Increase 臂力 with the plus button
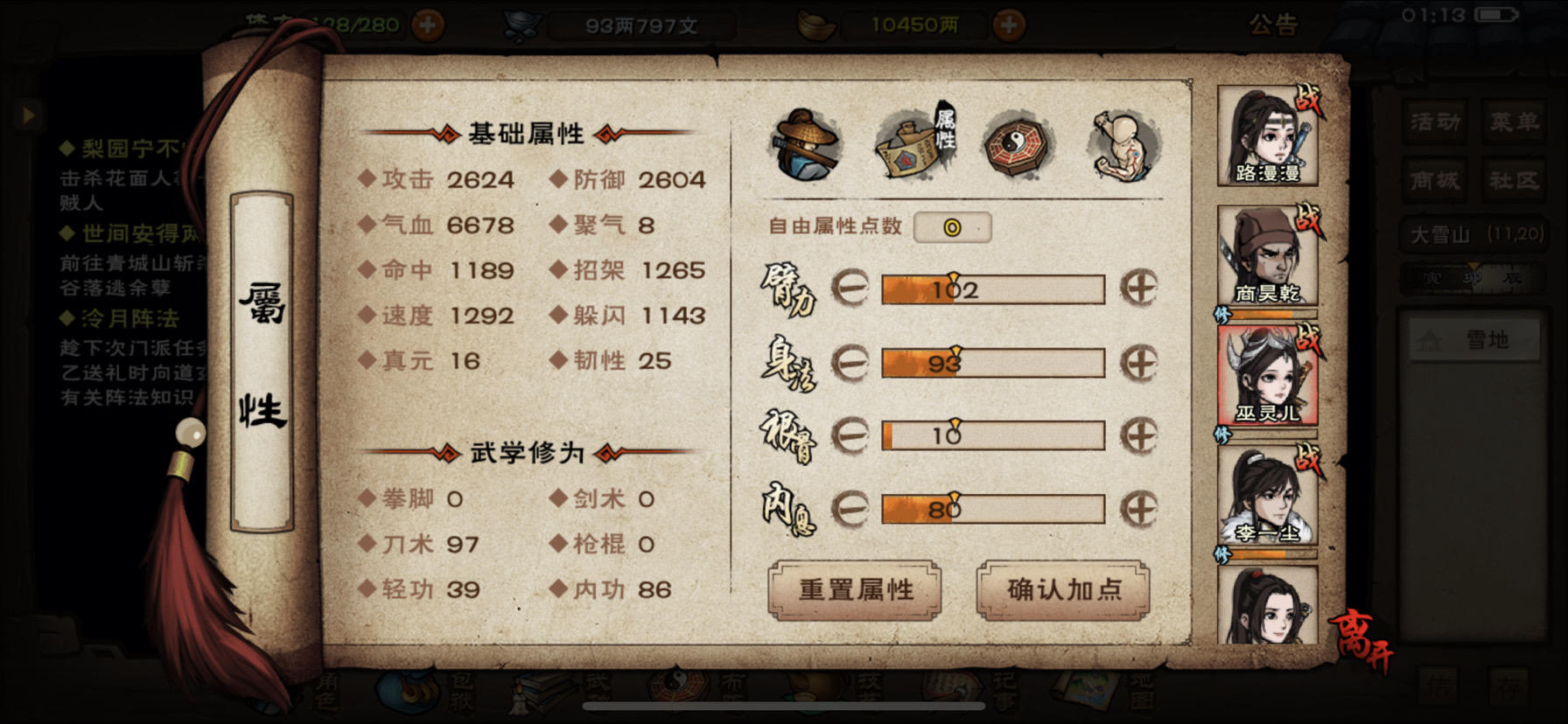 coord(1139,289)
